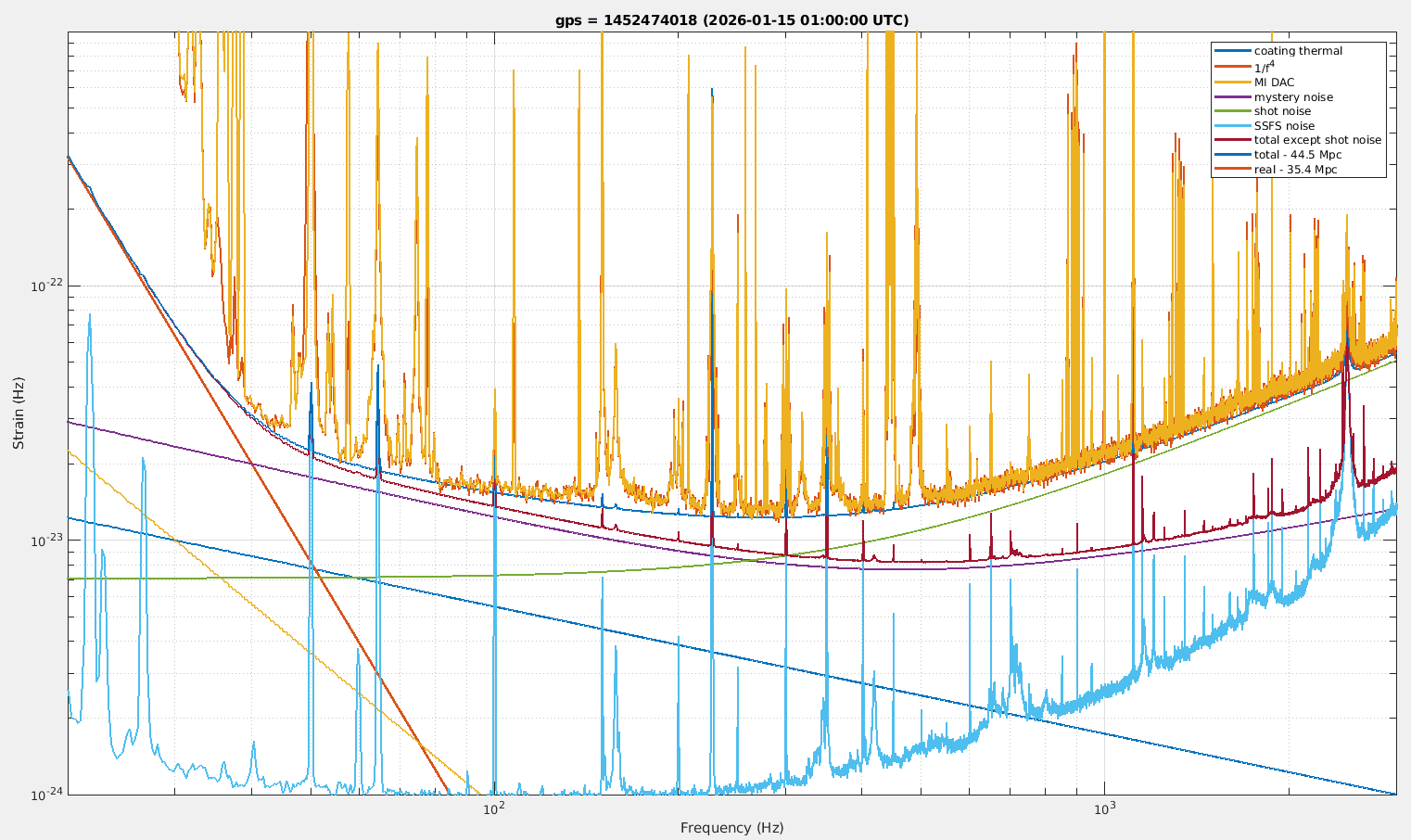1411x840 pixels.
Task: Click the 'Frequency (Hz)' x-axis label
Action: coord(731,828)
